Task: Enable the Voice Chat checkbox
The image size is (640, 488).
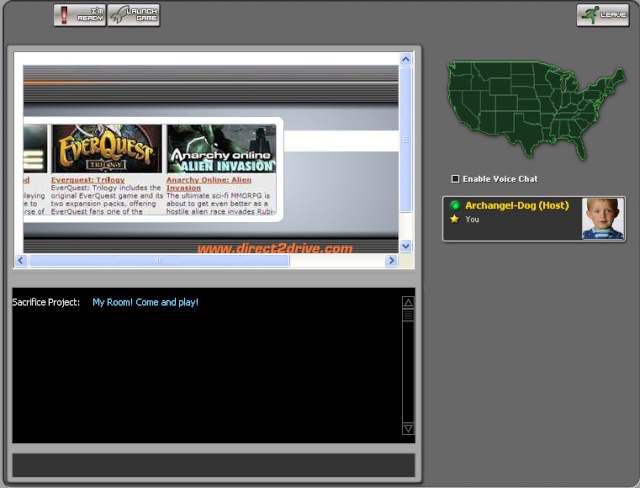Action: point(455,179)
